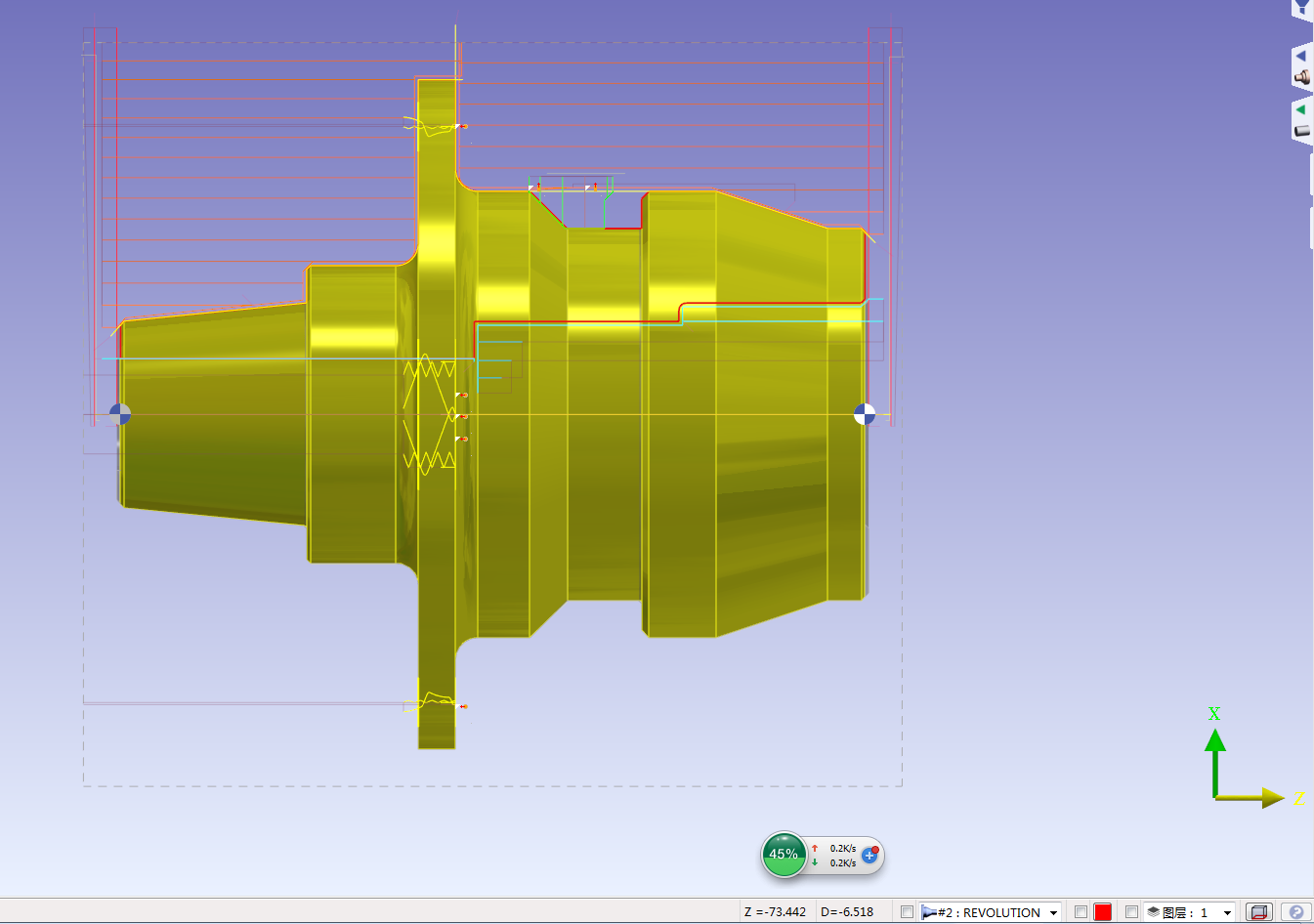Click the green collapse arrow above the stock cylinder
1314x924 pixels.
[1300, 109]
